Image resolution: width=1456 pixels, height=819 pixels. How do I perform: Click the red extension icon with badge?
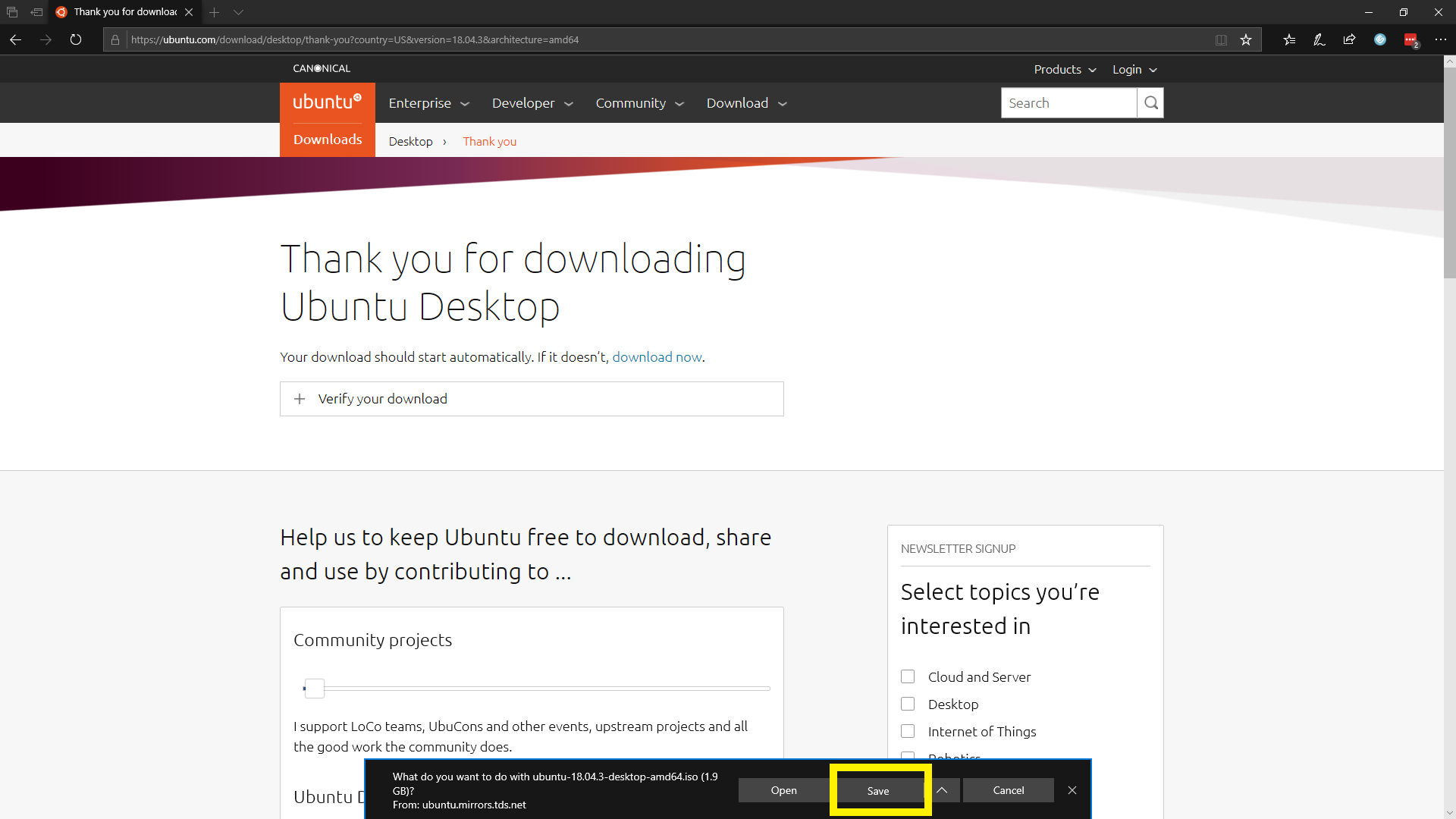(x=1410, y=40)
